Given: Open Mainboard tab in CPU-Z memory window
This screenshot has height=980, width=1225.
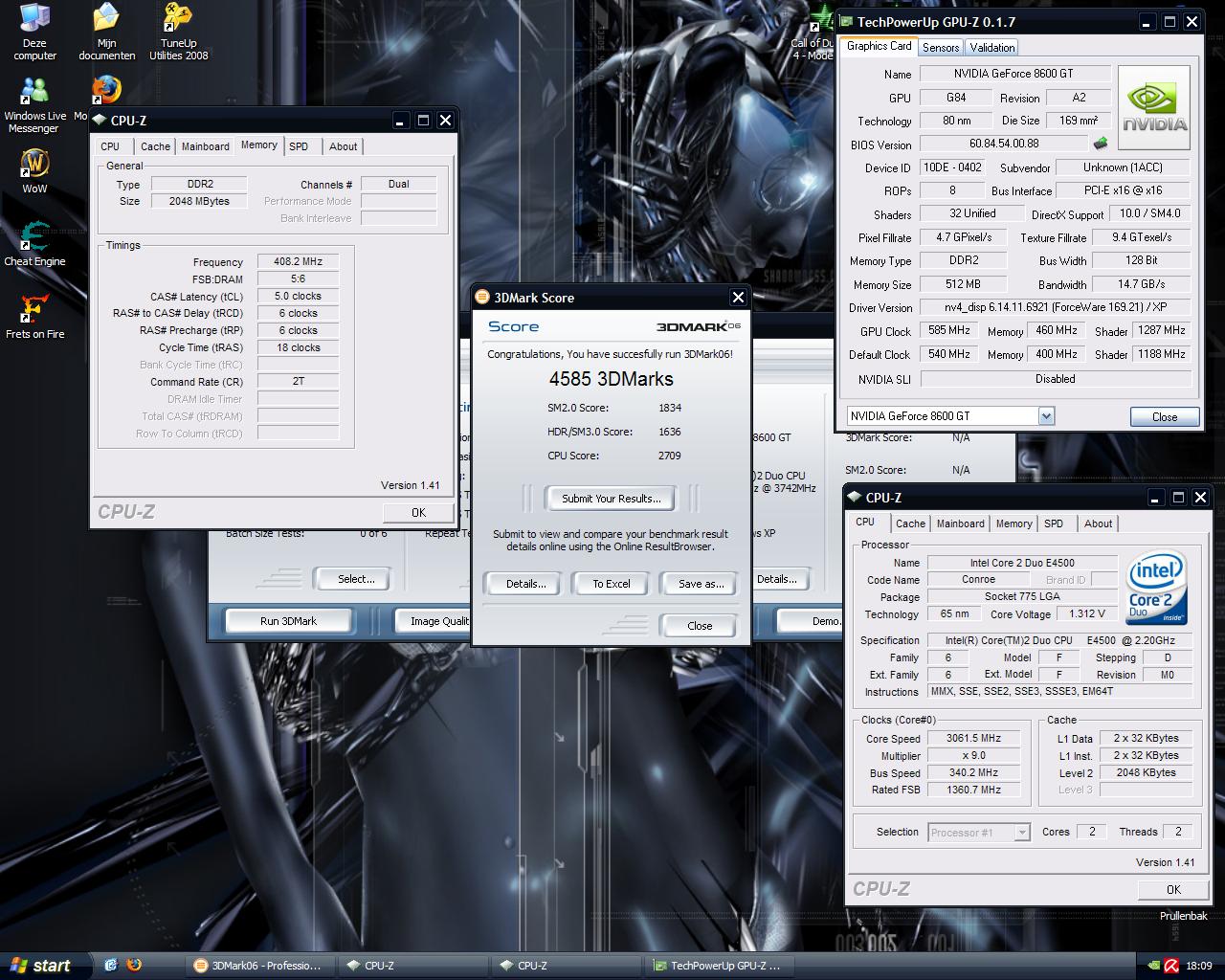Looking at the screenshot, I should (x=205, y=146).
